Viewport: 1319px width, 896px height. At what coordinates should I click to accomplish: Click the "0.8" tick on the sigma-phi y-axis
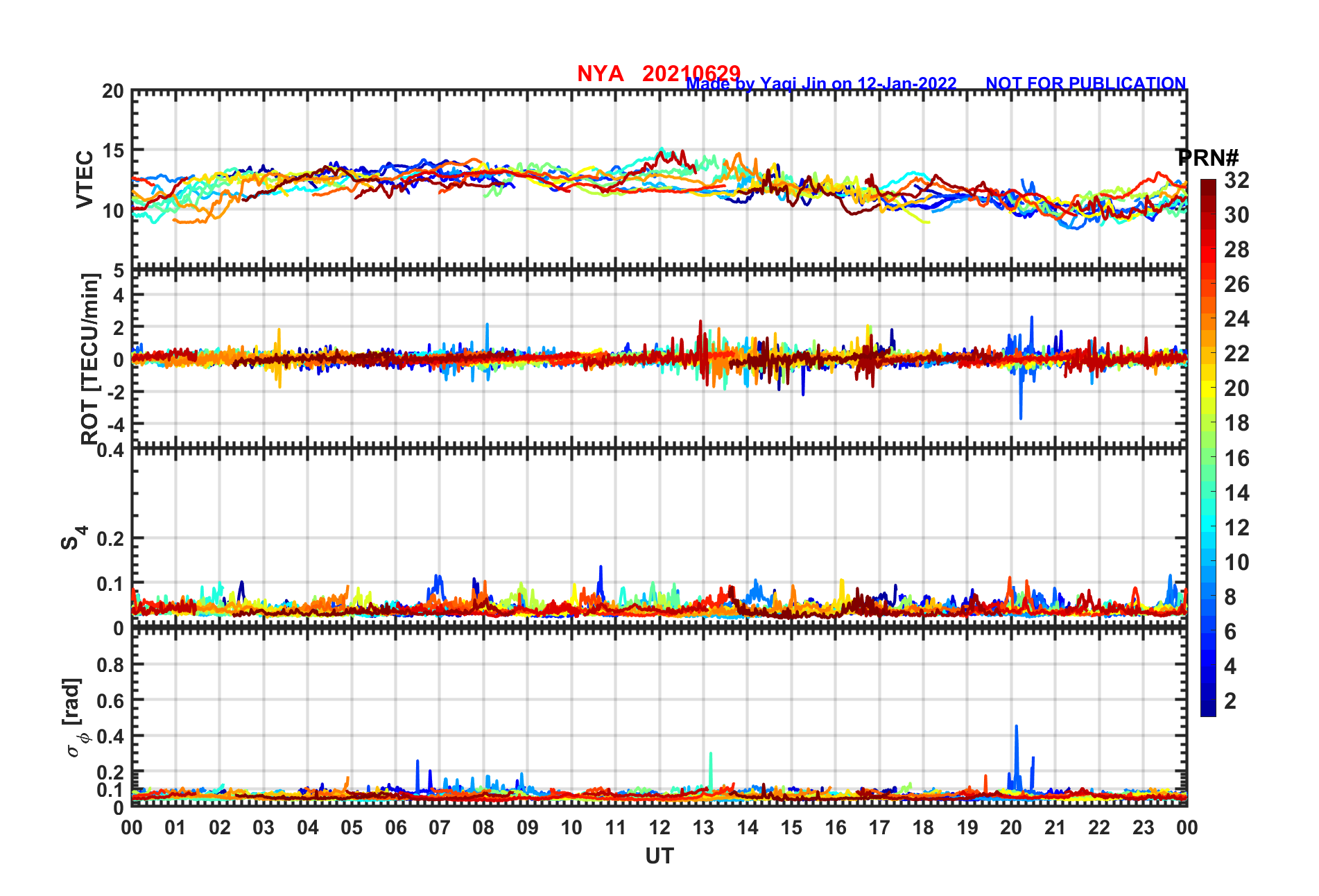click(x=110, y=665)
